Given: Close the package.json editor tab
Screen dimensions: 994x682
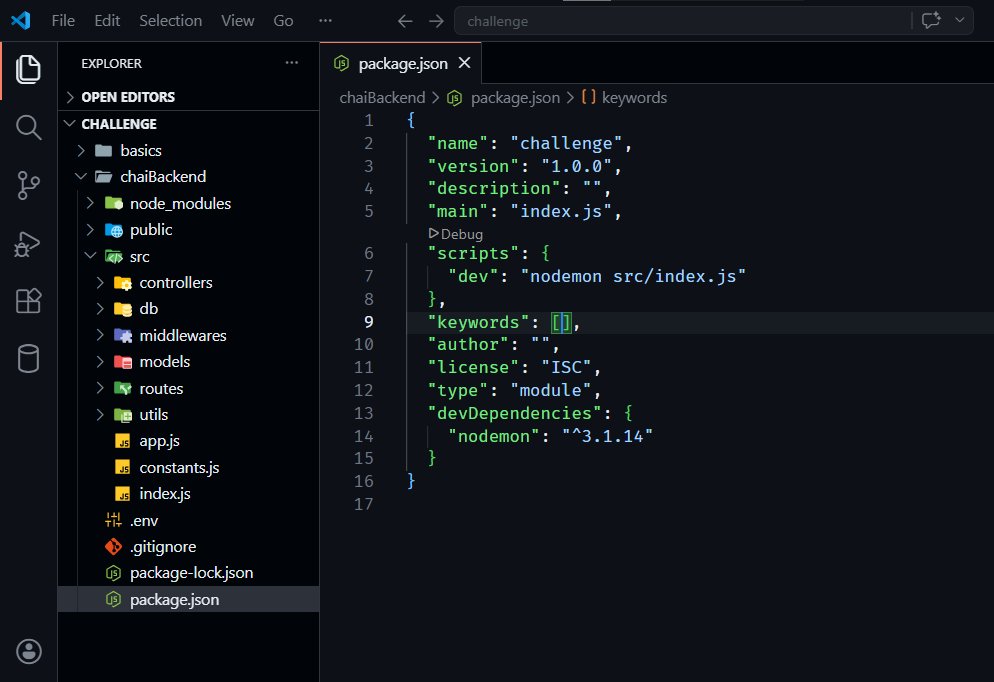Looking at the screenshot, I should [x=465, y=63].
